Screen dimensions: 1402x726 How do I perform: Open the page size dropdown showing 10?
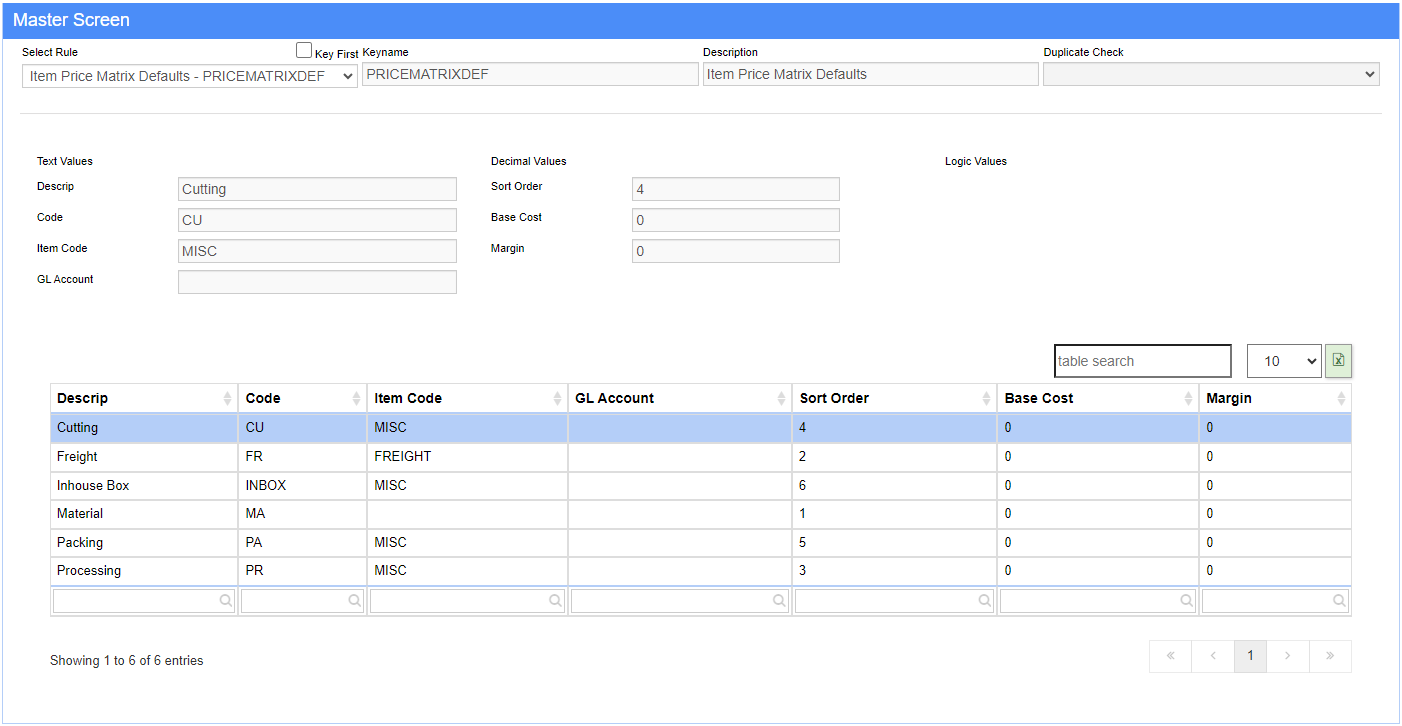(1284, 361)
